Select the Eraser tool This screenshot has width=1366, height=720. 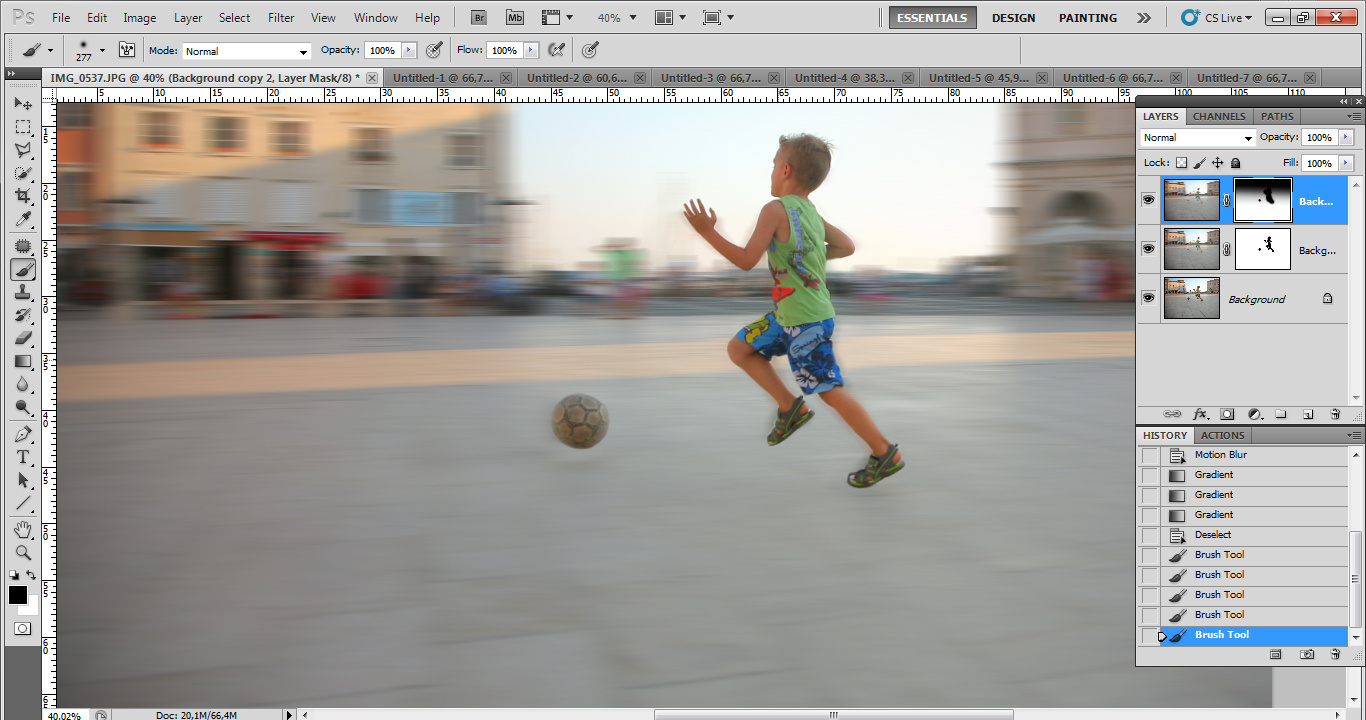click(x=22, y=338)
